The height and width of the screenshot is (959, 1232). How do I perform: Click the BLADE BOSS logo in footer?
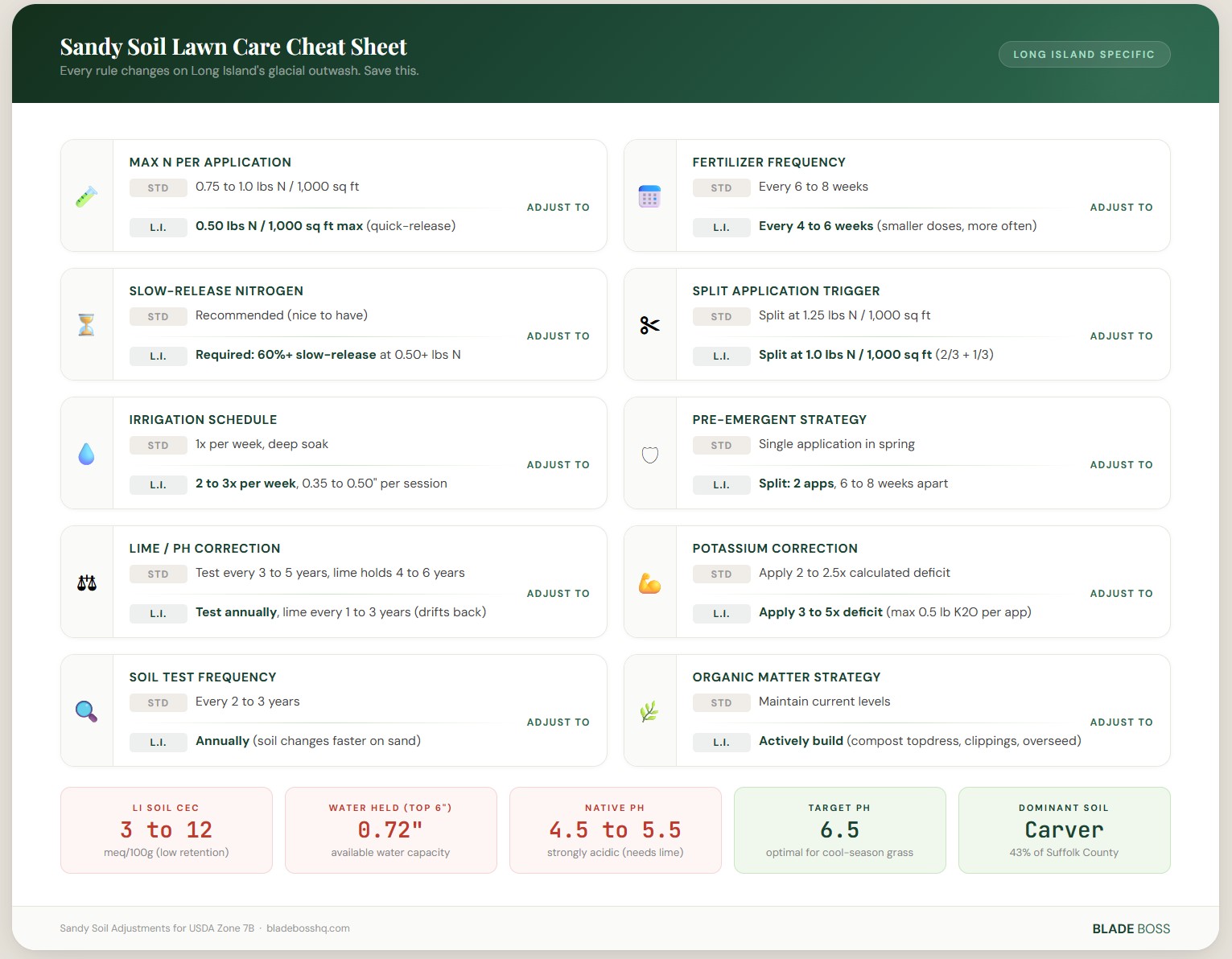click(1130, 928)
